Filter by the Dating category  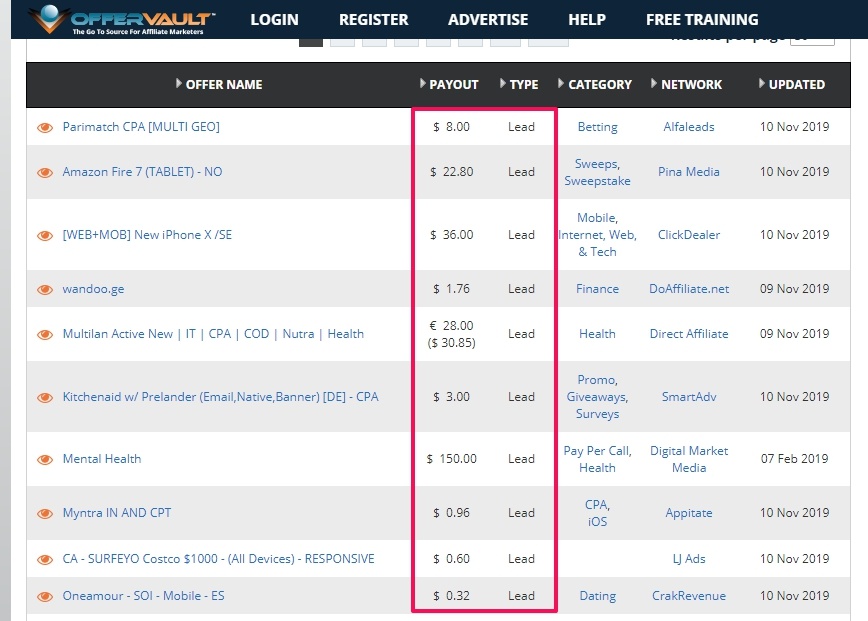[597, 596]
